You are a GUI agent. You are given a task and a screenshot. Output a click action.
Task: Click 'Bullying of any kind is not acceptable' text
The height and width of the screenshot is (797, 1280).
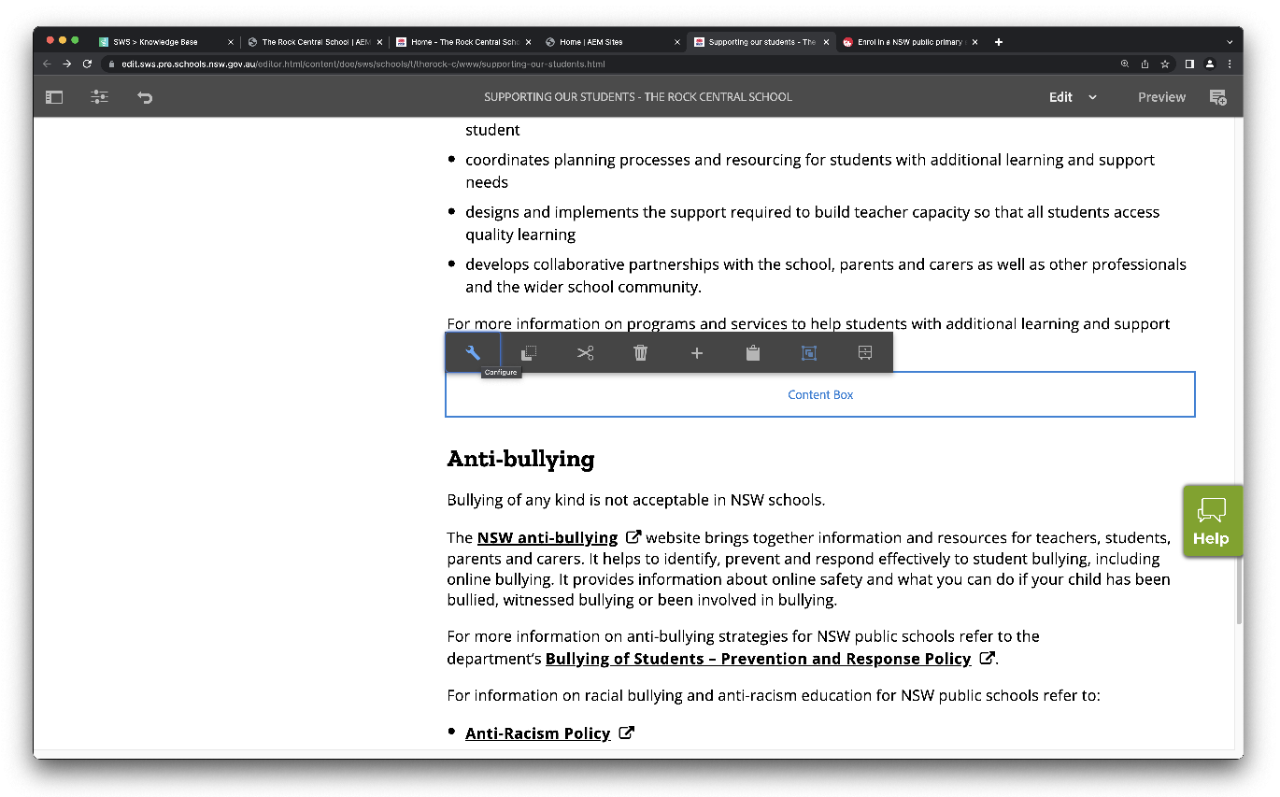click(x=636, y=500)
